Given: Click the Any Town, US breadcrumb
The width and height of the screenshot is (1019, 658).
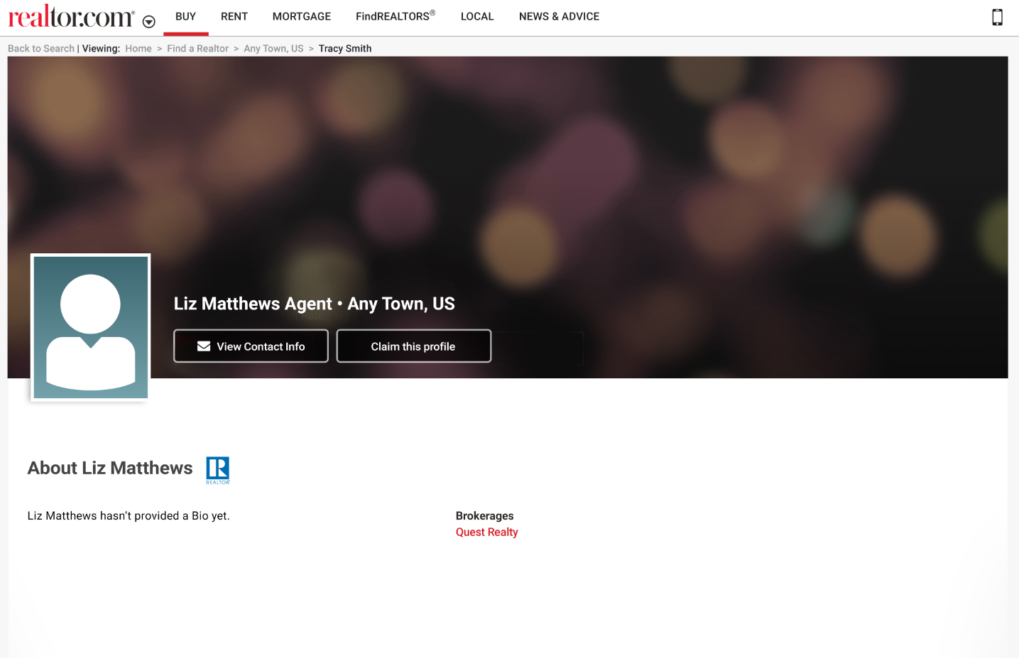Looking at the screenshot, I should (x=273, y=48).
